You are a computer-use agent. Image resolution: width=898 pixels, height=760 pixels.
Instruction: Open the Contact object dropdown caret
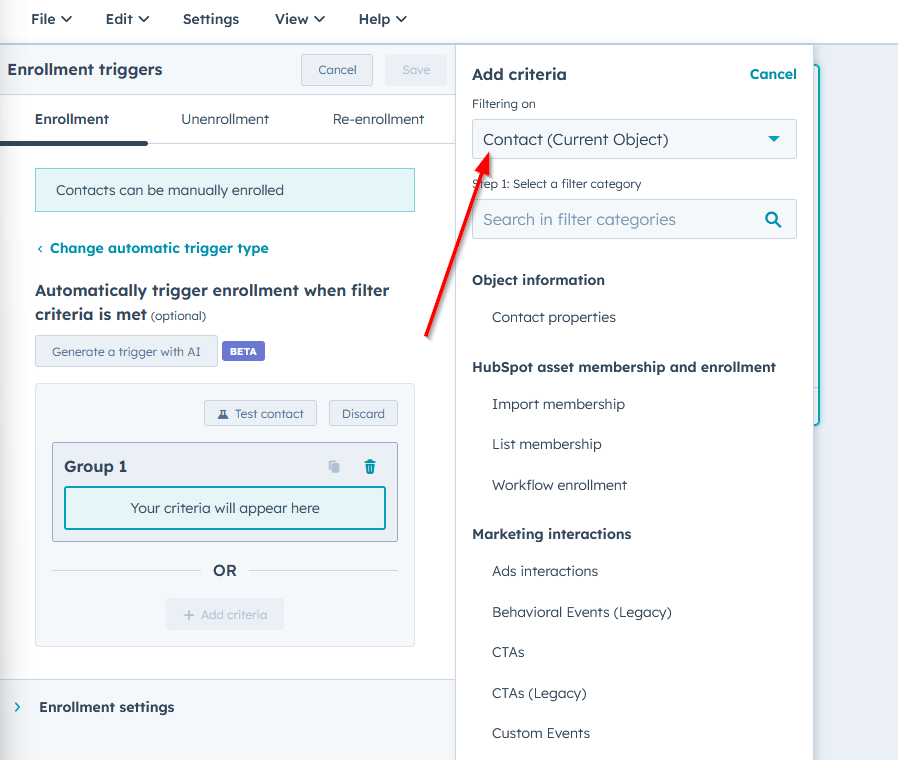pyautogui.click(x=773, y=139)
